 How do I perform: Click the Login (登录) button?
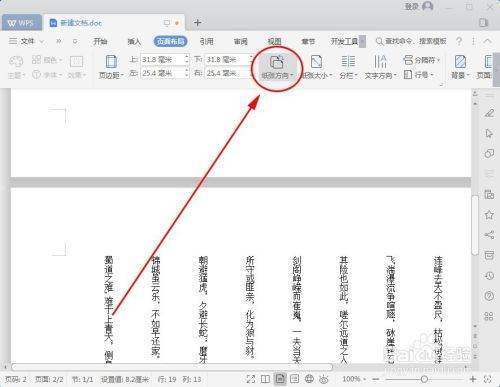point(412,6)
